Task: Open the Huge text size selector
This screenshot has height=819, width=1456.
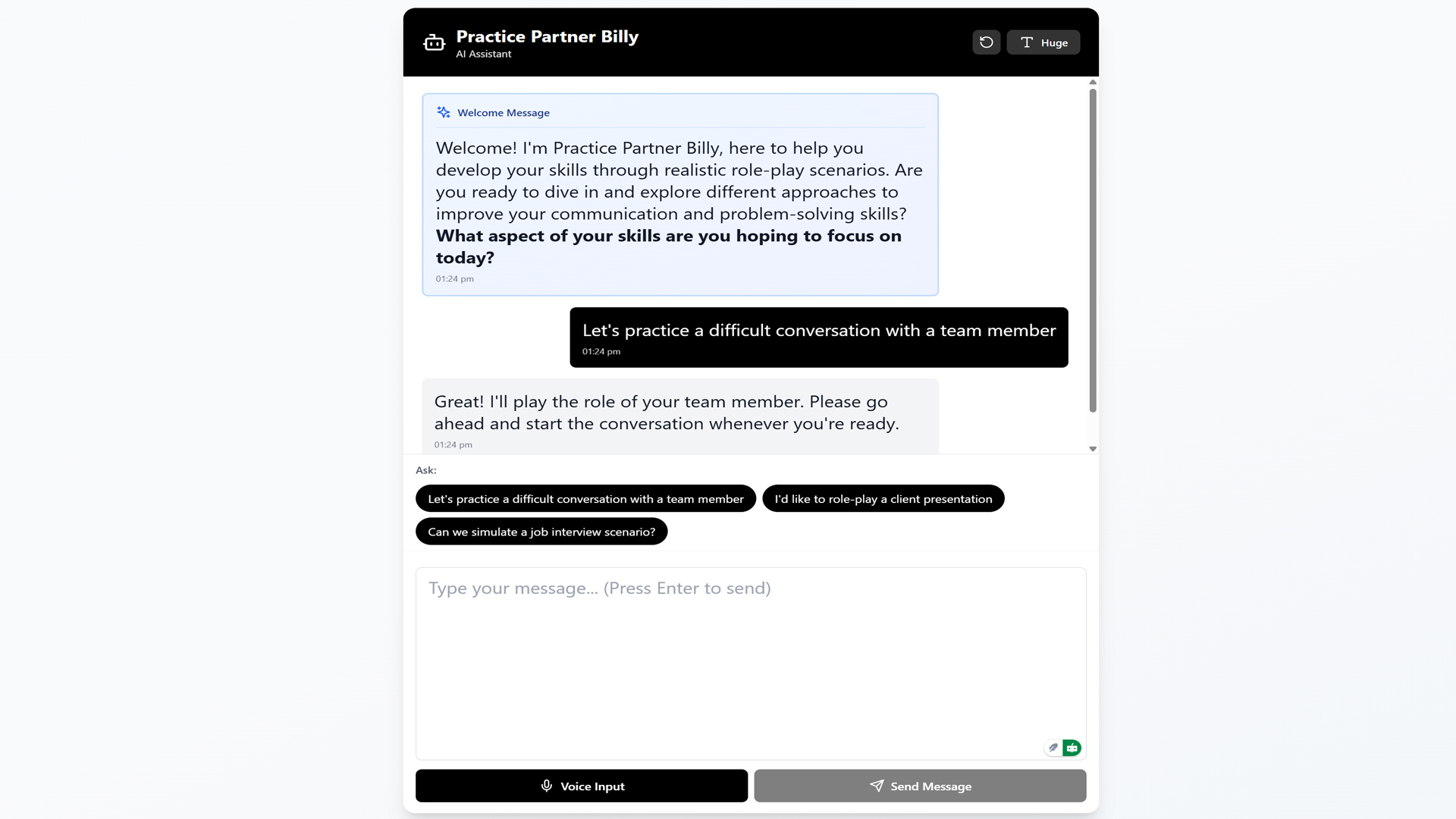Action: point(1043,42)
